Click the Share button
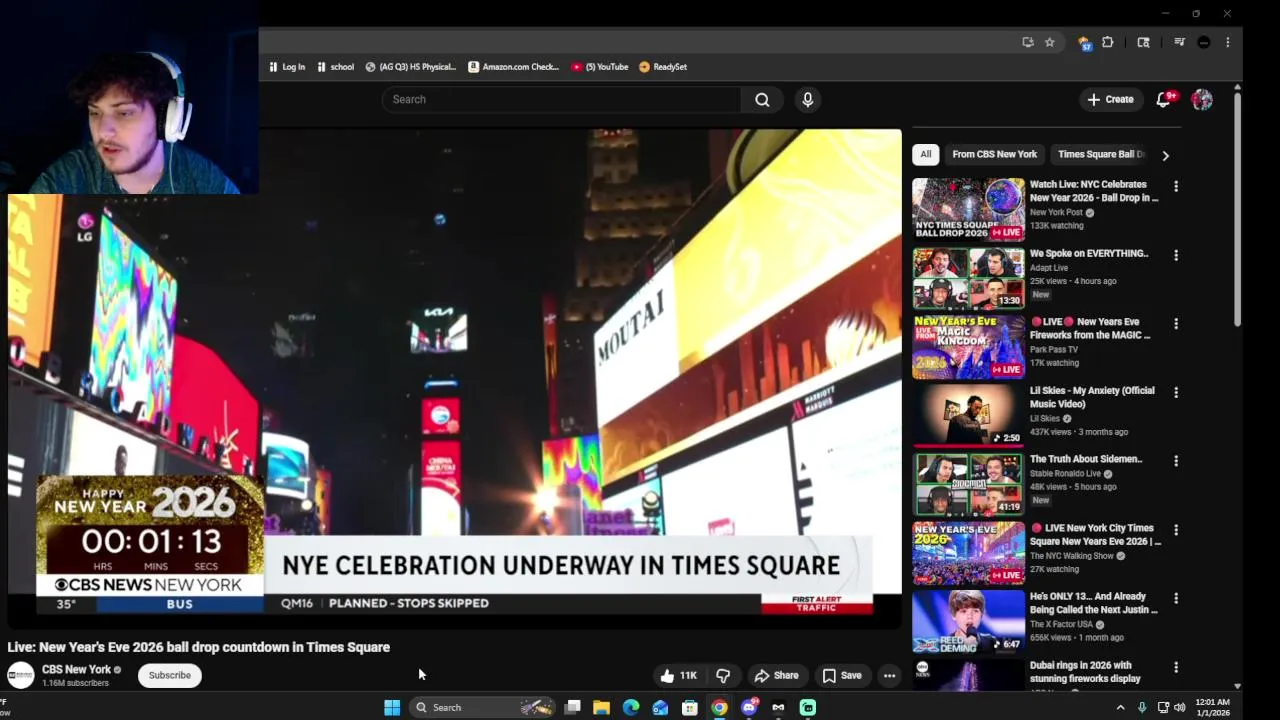 click(x=776, y=676)
